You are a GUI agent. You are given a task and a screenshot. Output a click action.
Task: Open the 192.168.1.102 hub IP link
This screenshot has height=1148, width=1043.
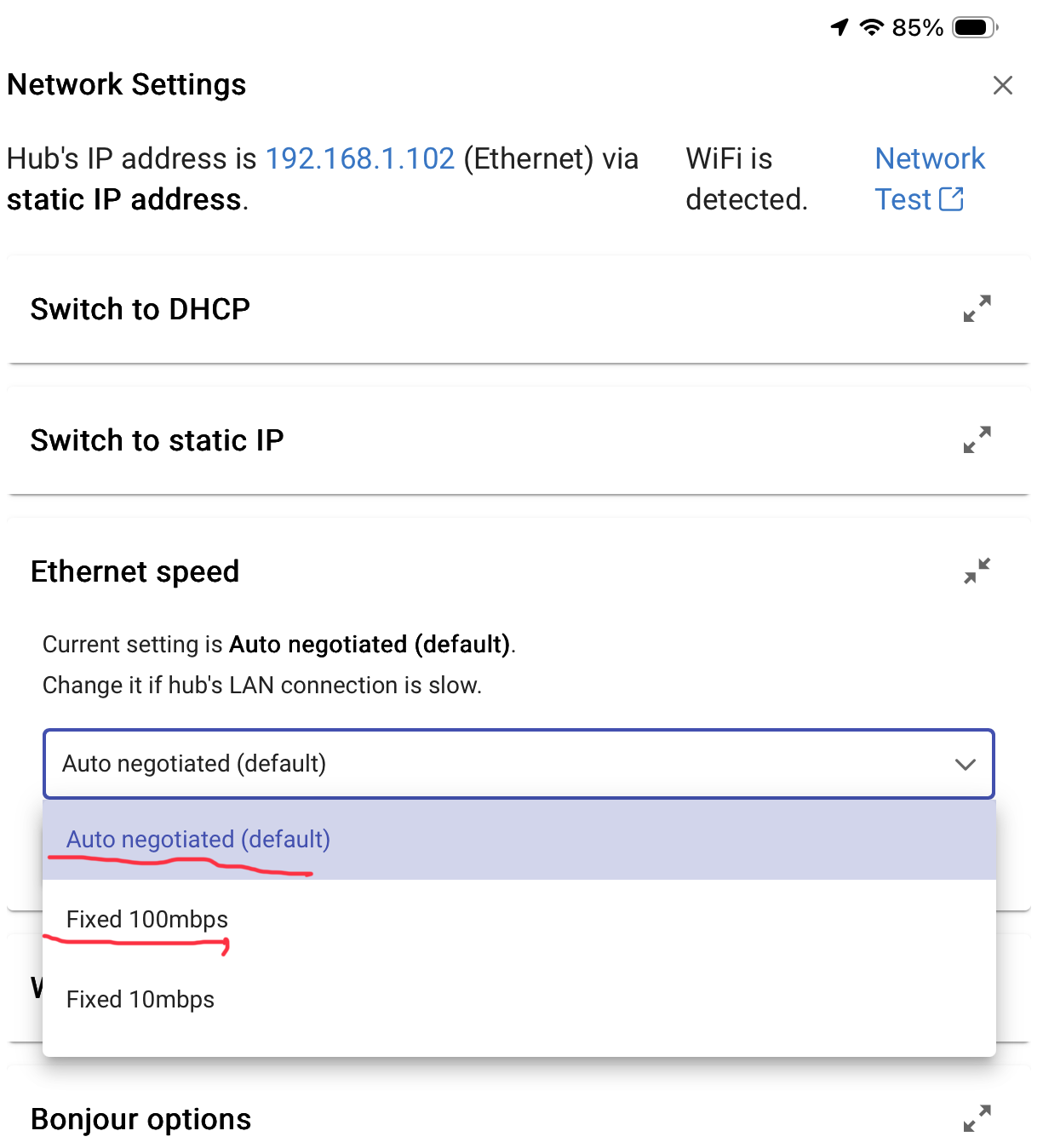coord(360,158)
